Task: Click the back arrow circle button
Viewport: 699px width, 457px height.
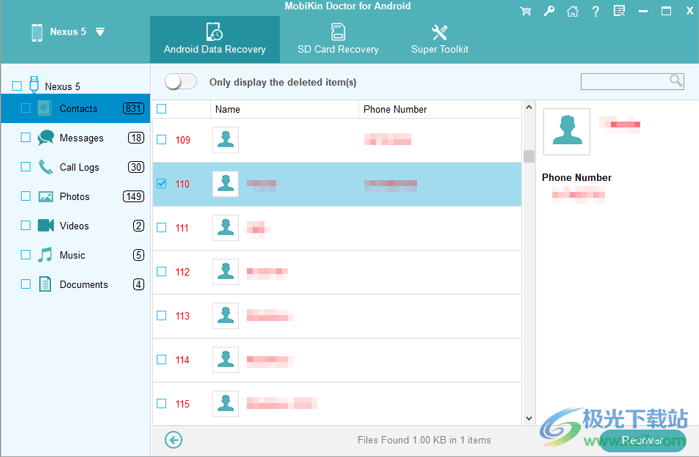Action: (173, 440)
